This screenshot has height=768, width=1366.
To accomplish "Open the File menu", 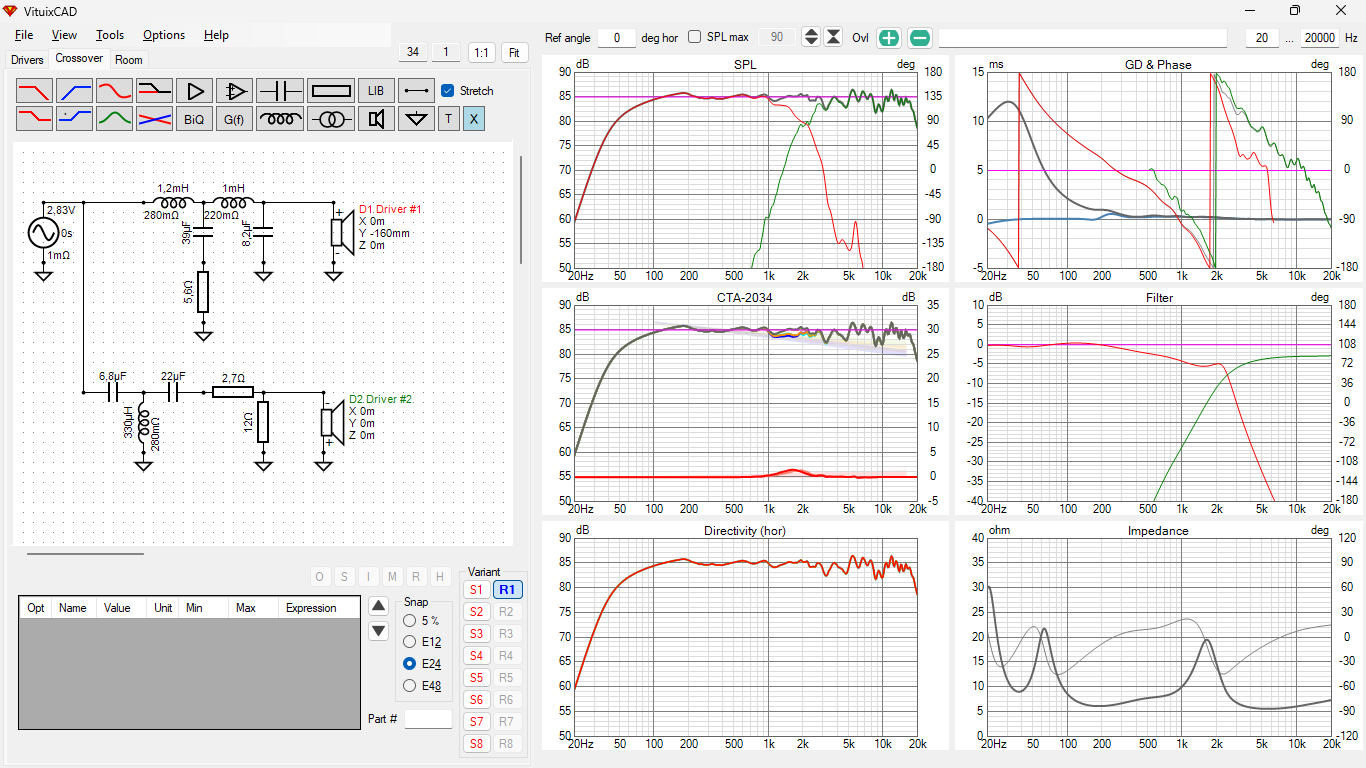I will 23,35.
